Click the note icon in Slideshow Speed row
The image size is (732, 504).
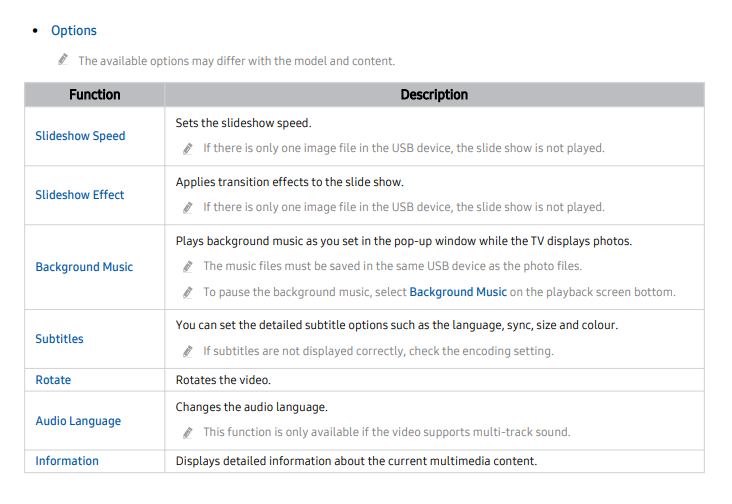pos(188,148)
